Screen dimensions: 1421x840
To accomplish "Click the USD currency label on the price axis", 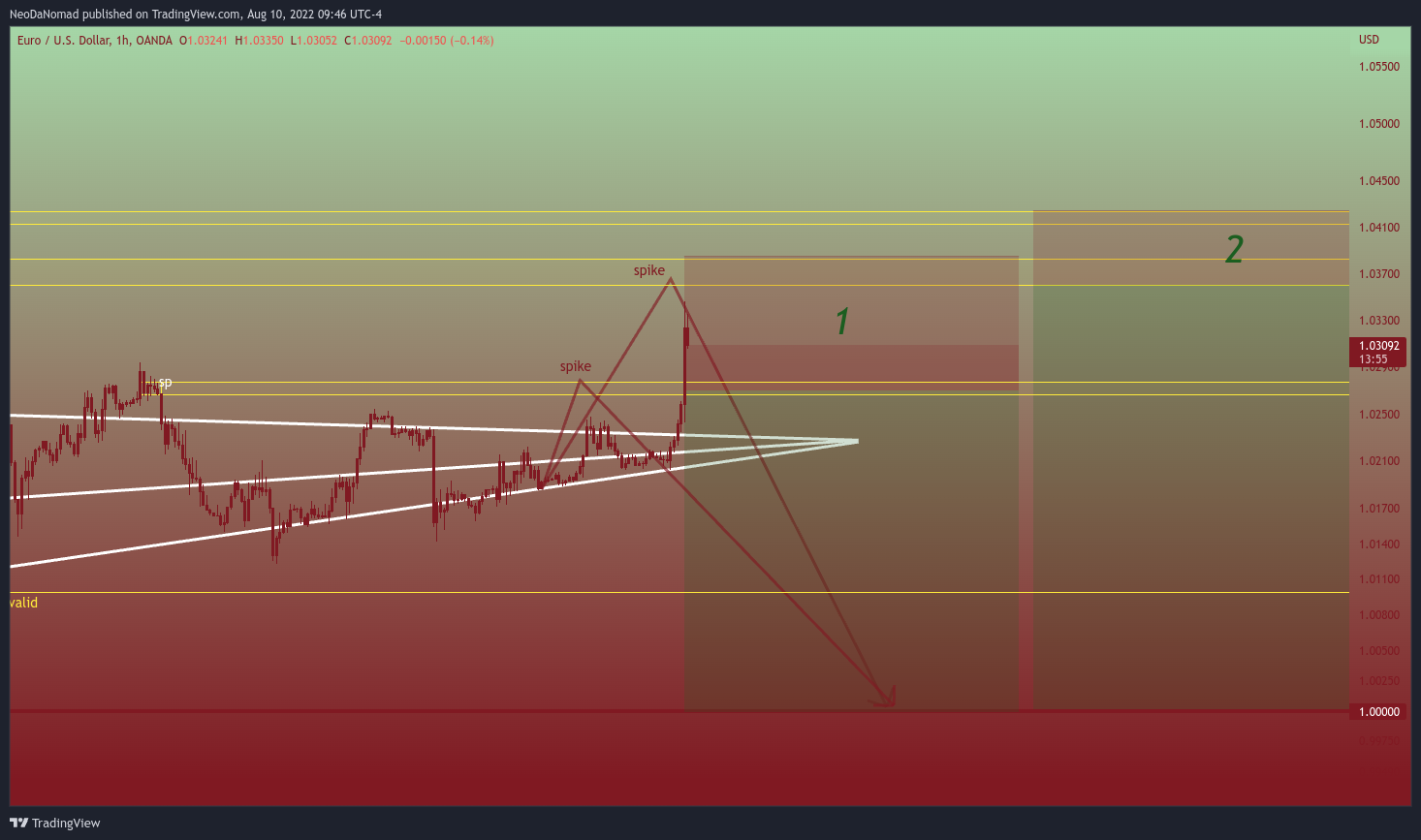I will coord(1369,40).
